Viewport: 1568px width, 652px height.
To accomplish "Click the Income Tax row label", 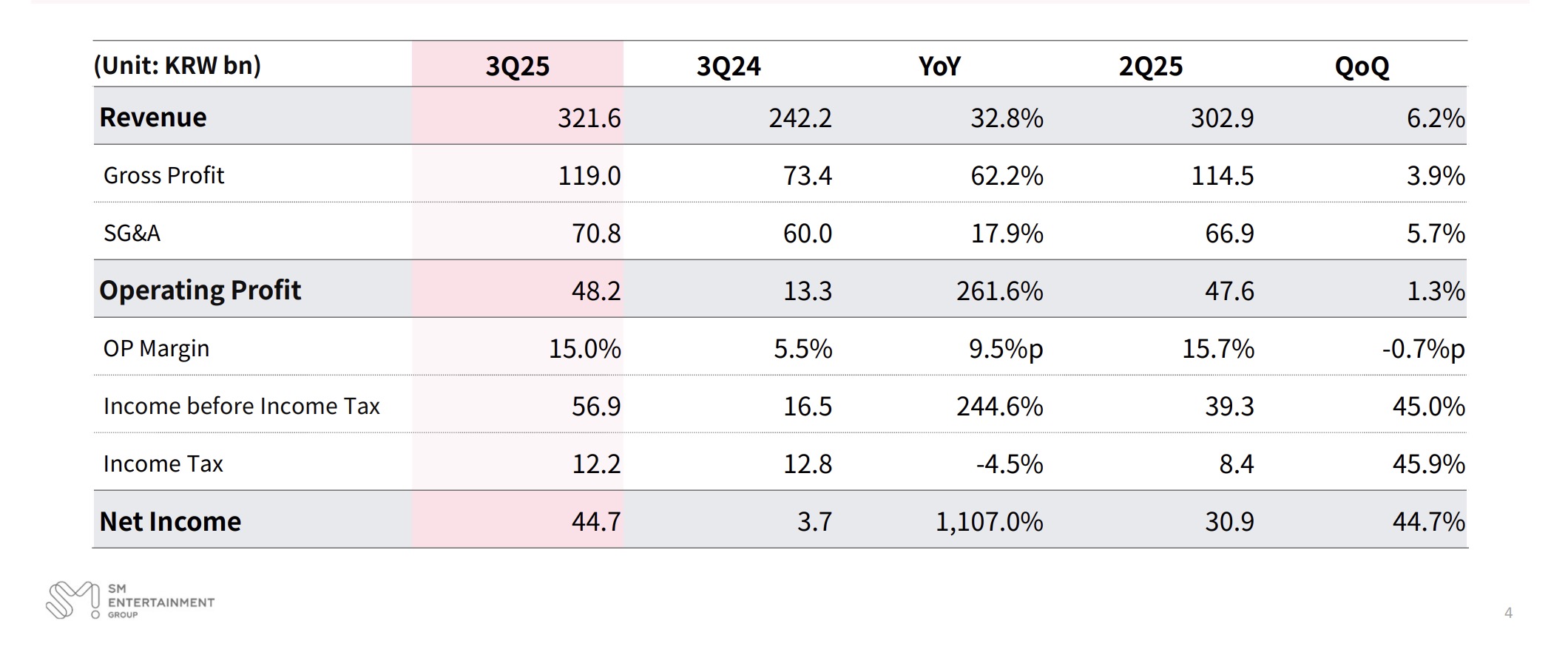I will tap(163, 463).
